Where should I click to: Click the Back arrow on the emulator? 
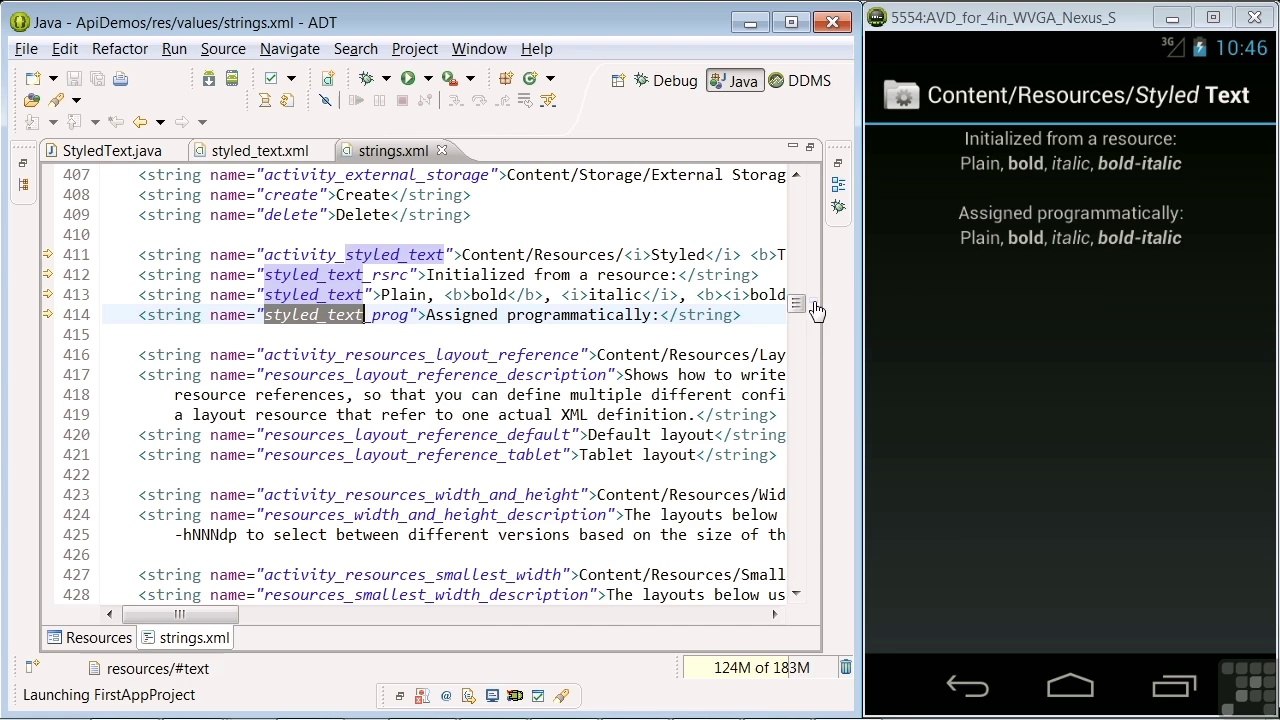tap(967, 686)
